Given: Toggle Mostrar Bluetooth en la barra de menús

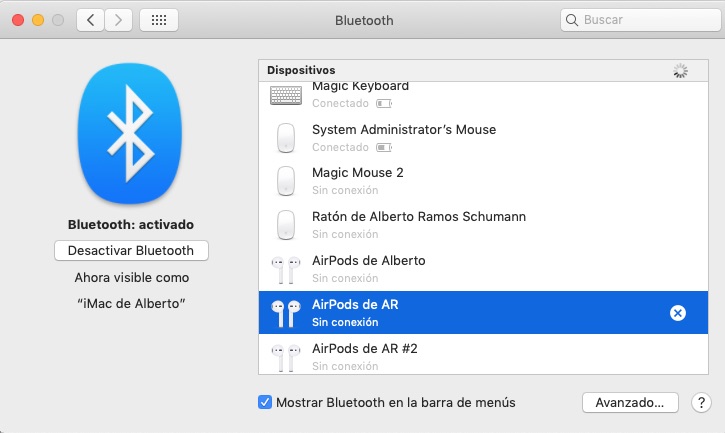Looking at the screenshot, I should point(265,402).
